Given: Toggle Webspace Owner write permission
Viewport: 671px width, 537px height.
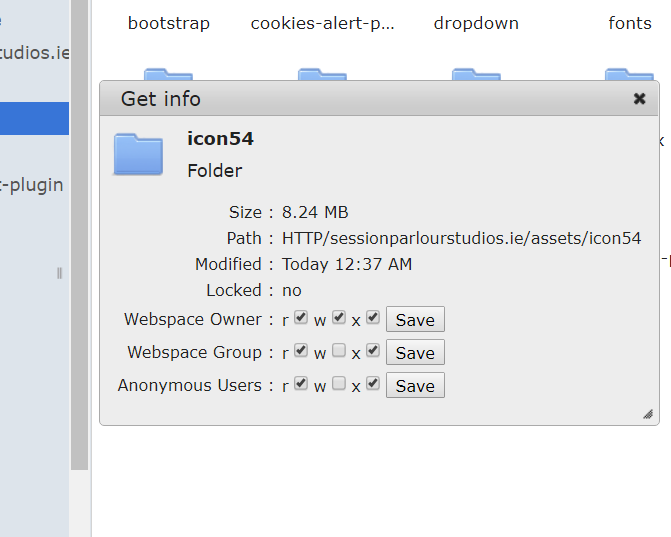Looking at the screenshot, I should tap(339, 318).
